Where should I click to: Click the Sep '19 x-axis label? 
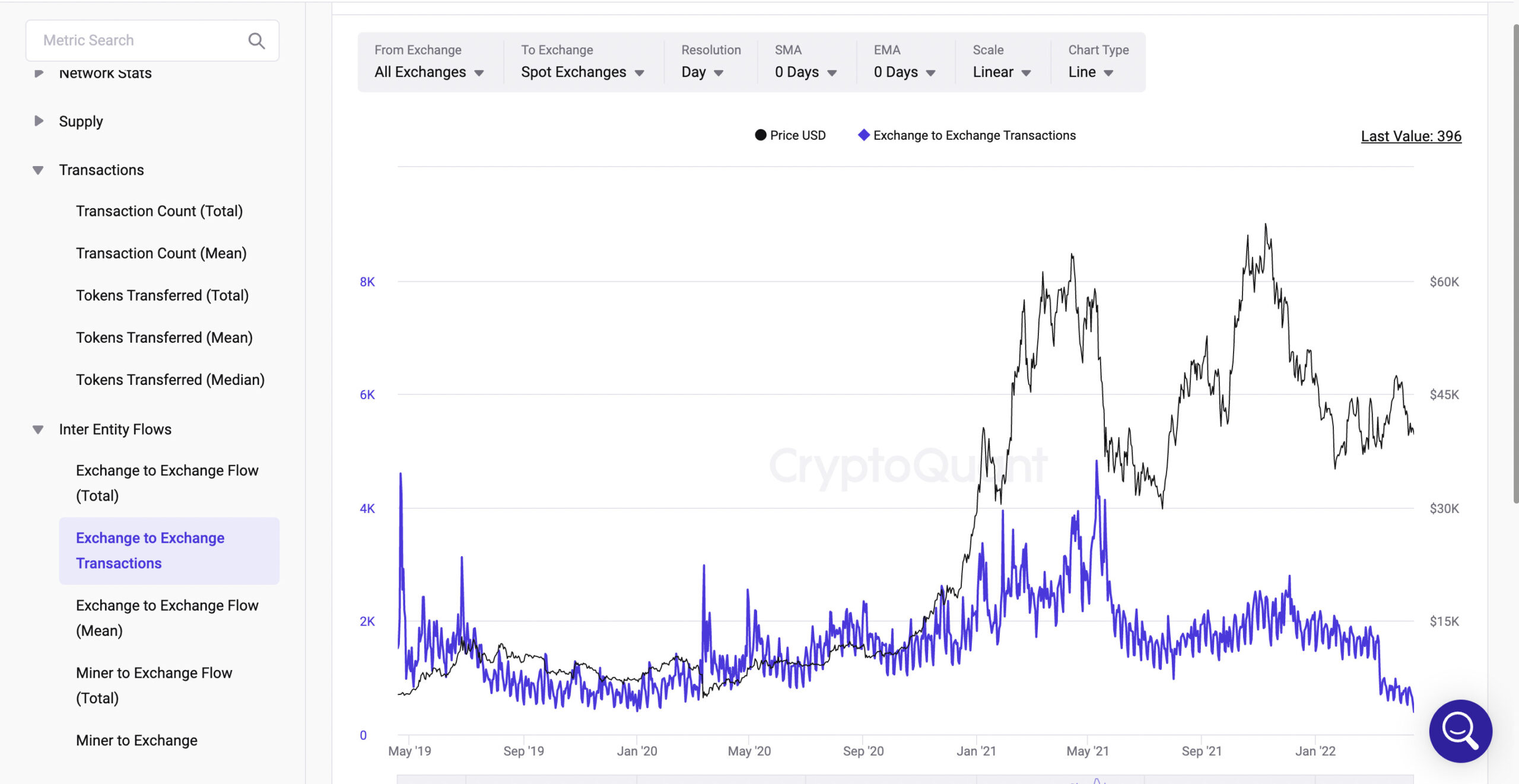523,751
